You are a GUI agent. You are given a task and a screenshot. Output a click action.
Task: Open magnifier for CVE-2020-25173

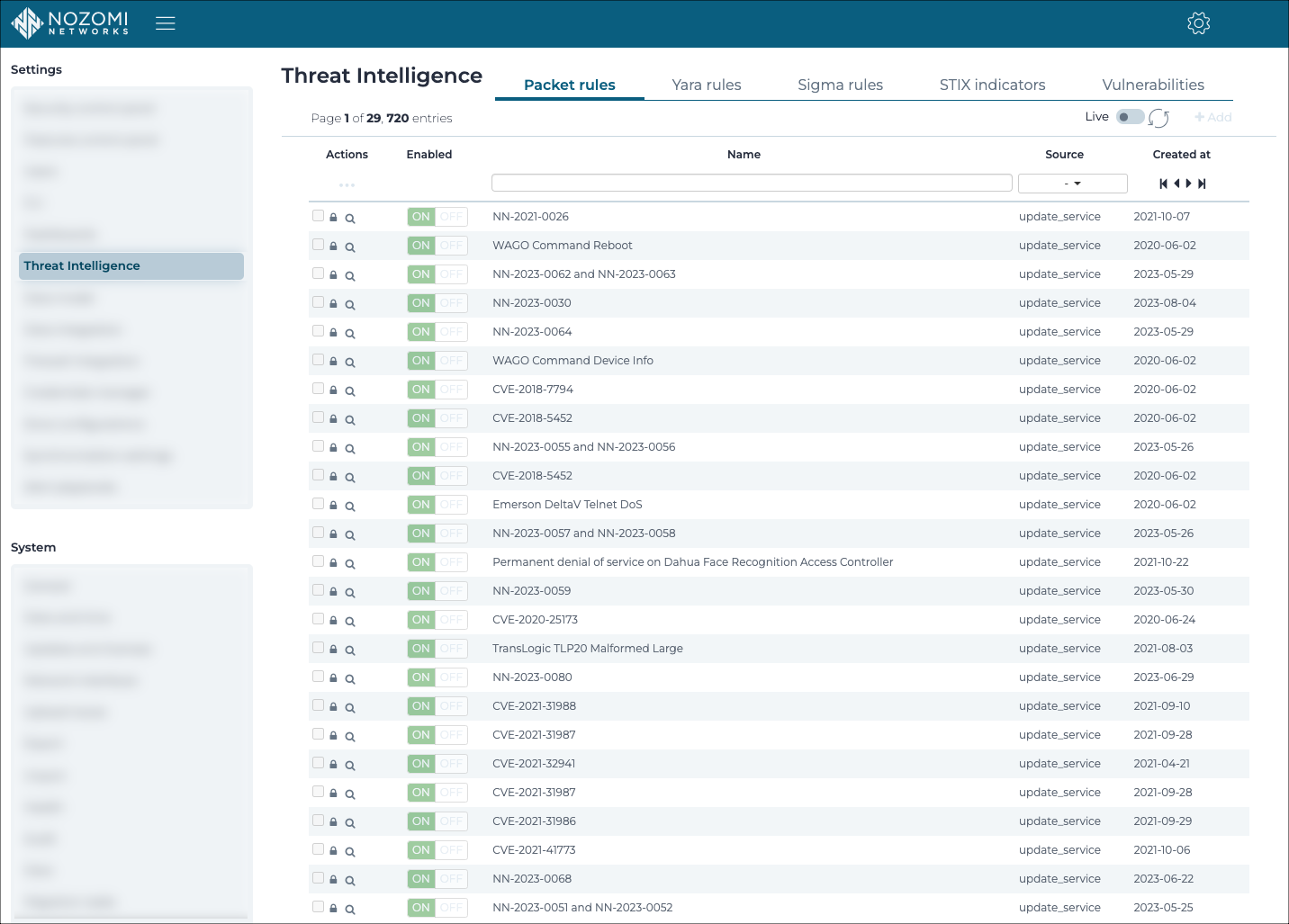coord(350,622)
